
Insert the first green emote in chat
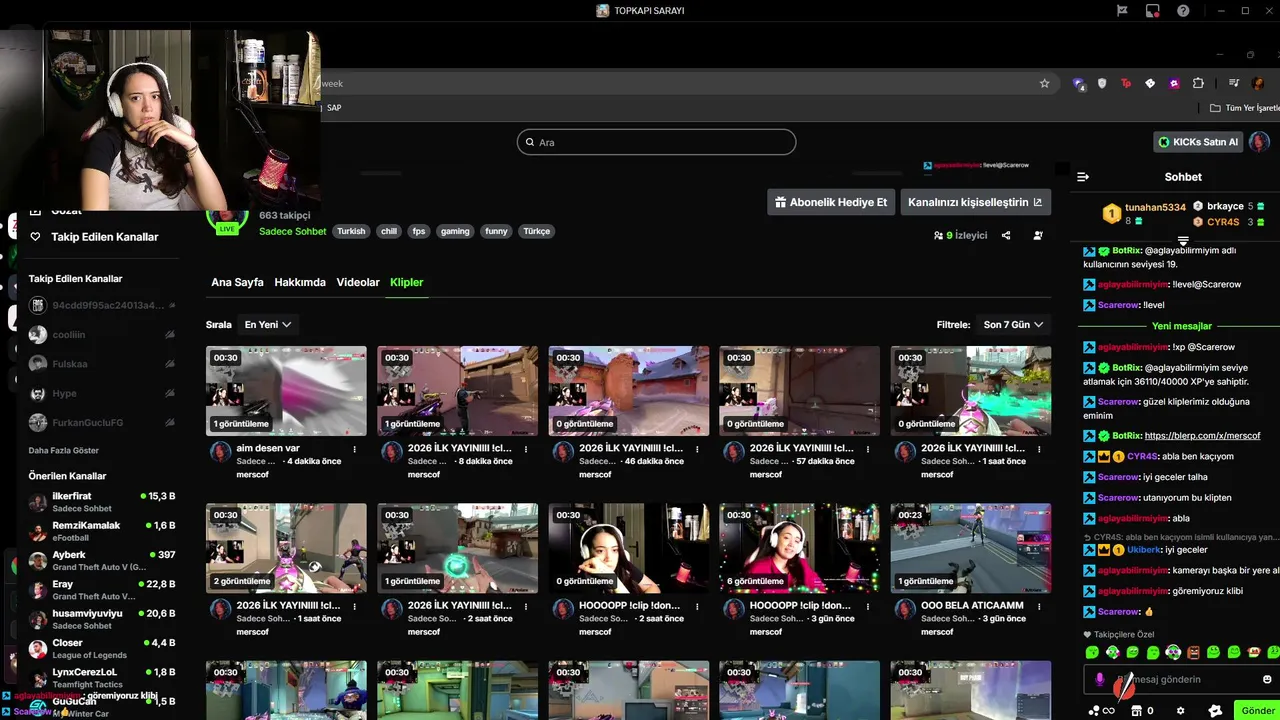tap(1092, 652)
